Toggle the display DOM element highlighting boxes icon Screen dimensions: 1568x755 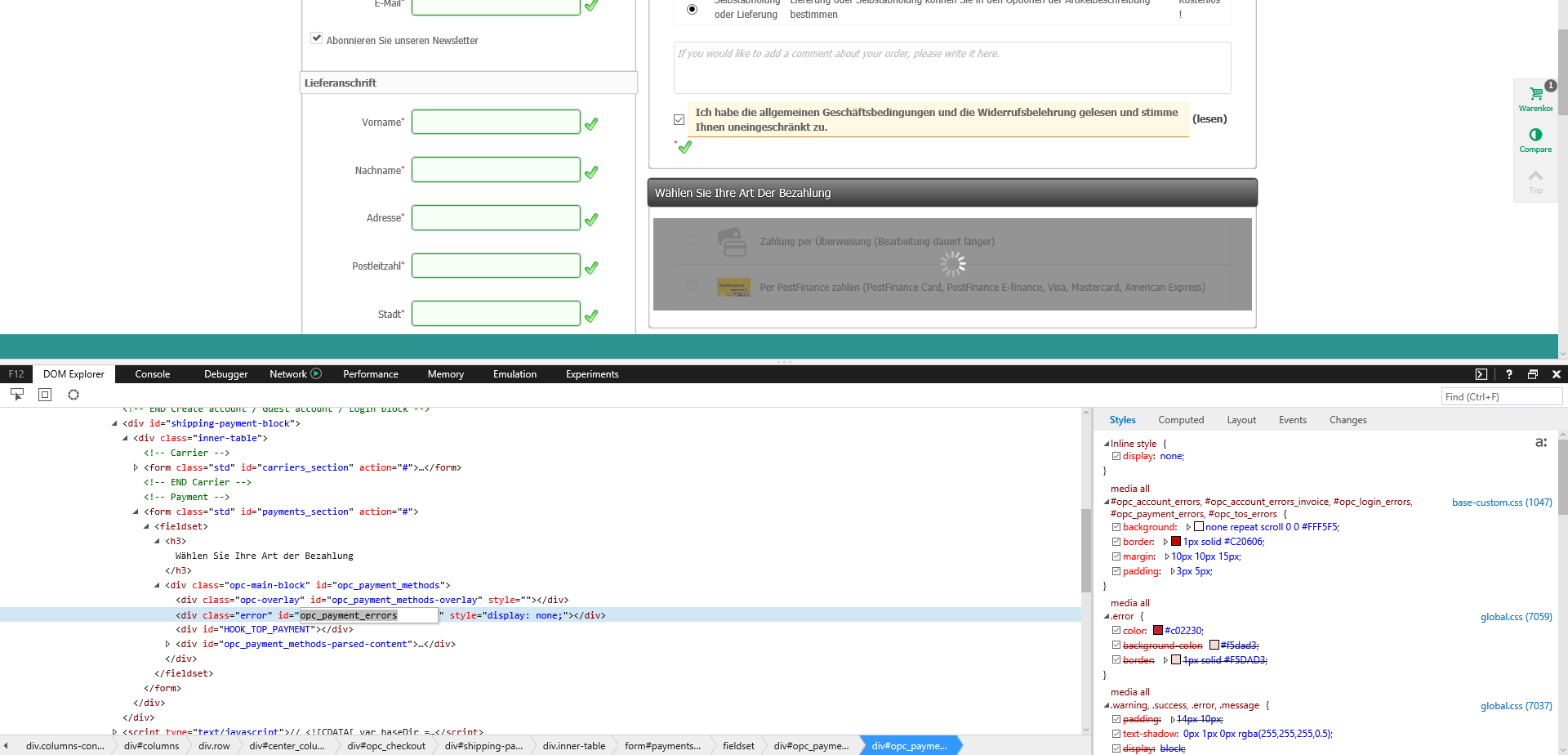pos(45,395)
